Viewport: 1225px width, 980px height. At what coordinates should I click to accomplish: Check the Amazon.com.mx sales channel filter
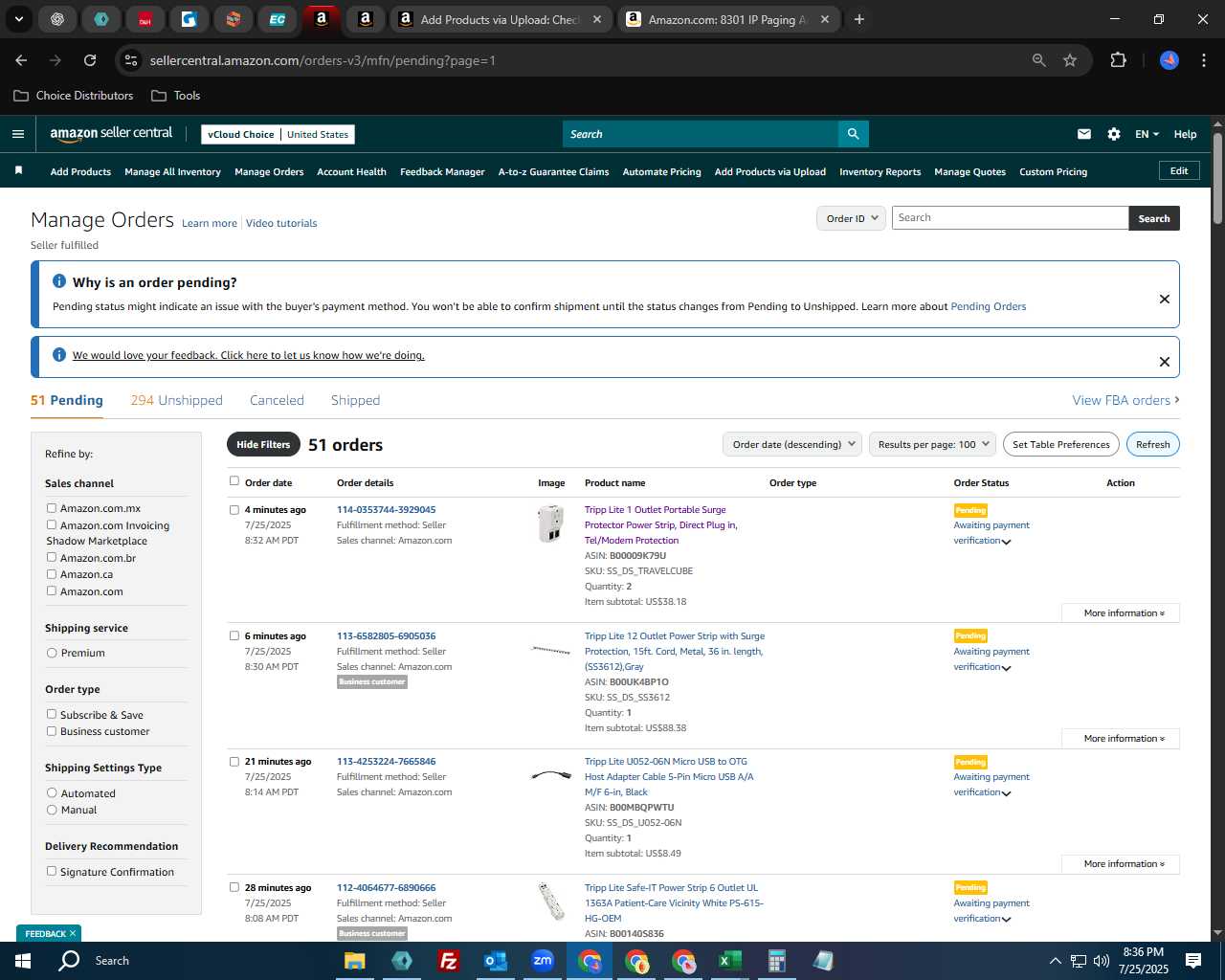[x=52, y=508]
